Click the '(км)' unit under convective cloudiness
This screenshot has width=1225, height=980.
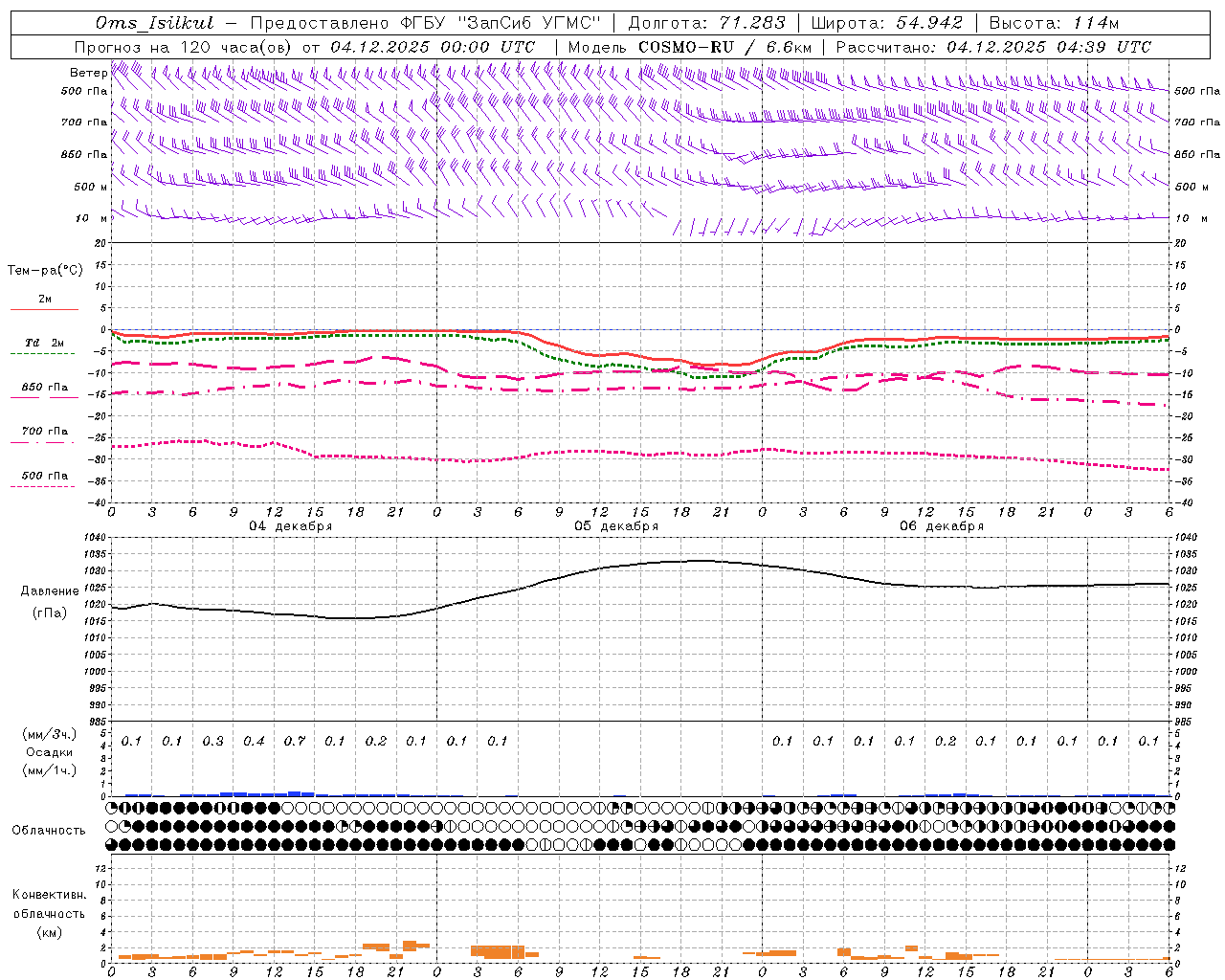(x=49, y=932)
